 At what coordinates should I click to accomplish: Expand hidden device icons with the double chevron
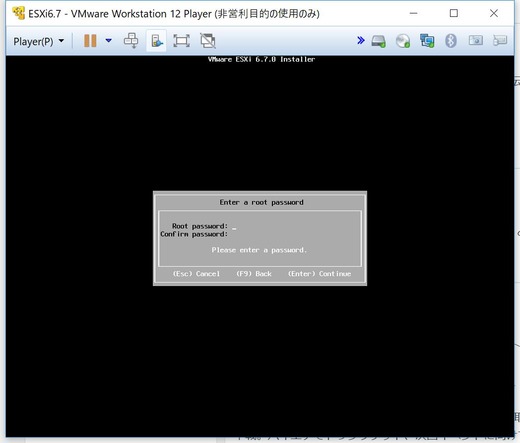coord(361,41)
